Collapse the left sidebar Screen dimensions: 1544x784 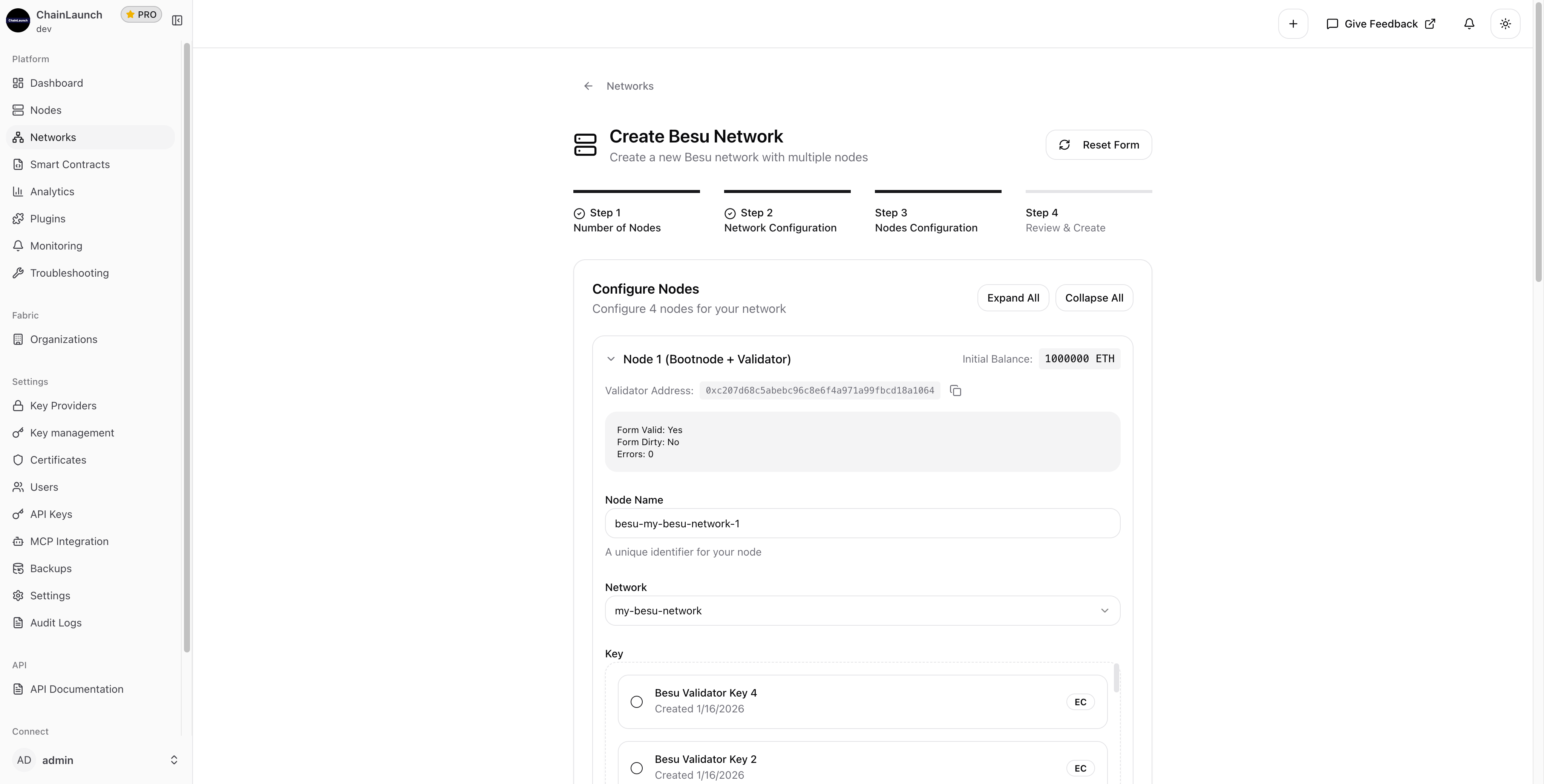[x=178, y=20]
